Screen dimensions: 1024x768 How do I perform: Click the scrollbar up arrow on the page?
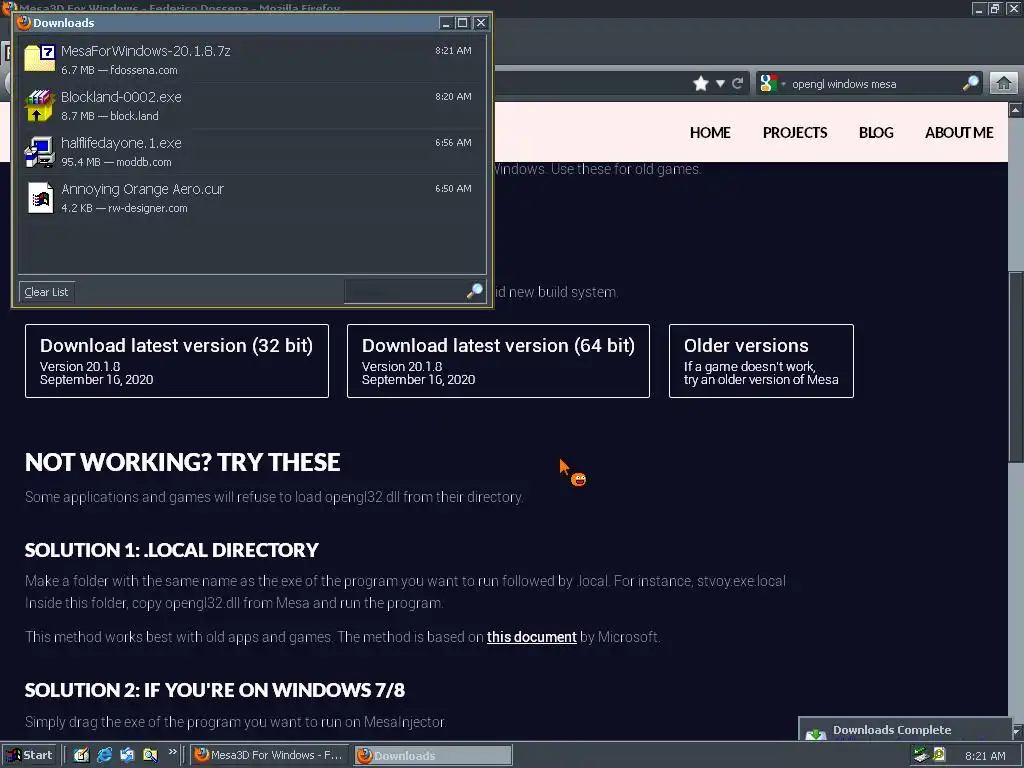[x=1016, y=110]
